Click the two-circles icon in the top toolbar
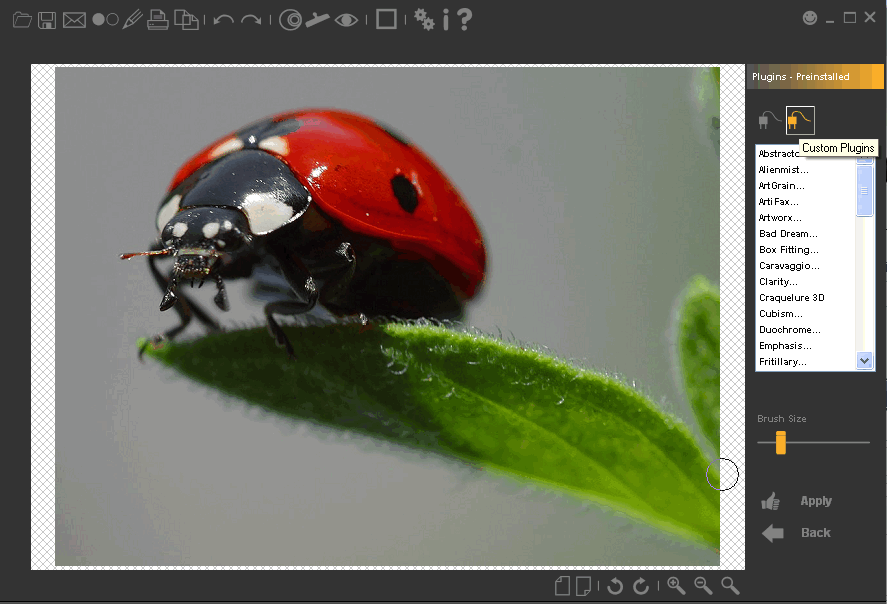 pos(105,20)
